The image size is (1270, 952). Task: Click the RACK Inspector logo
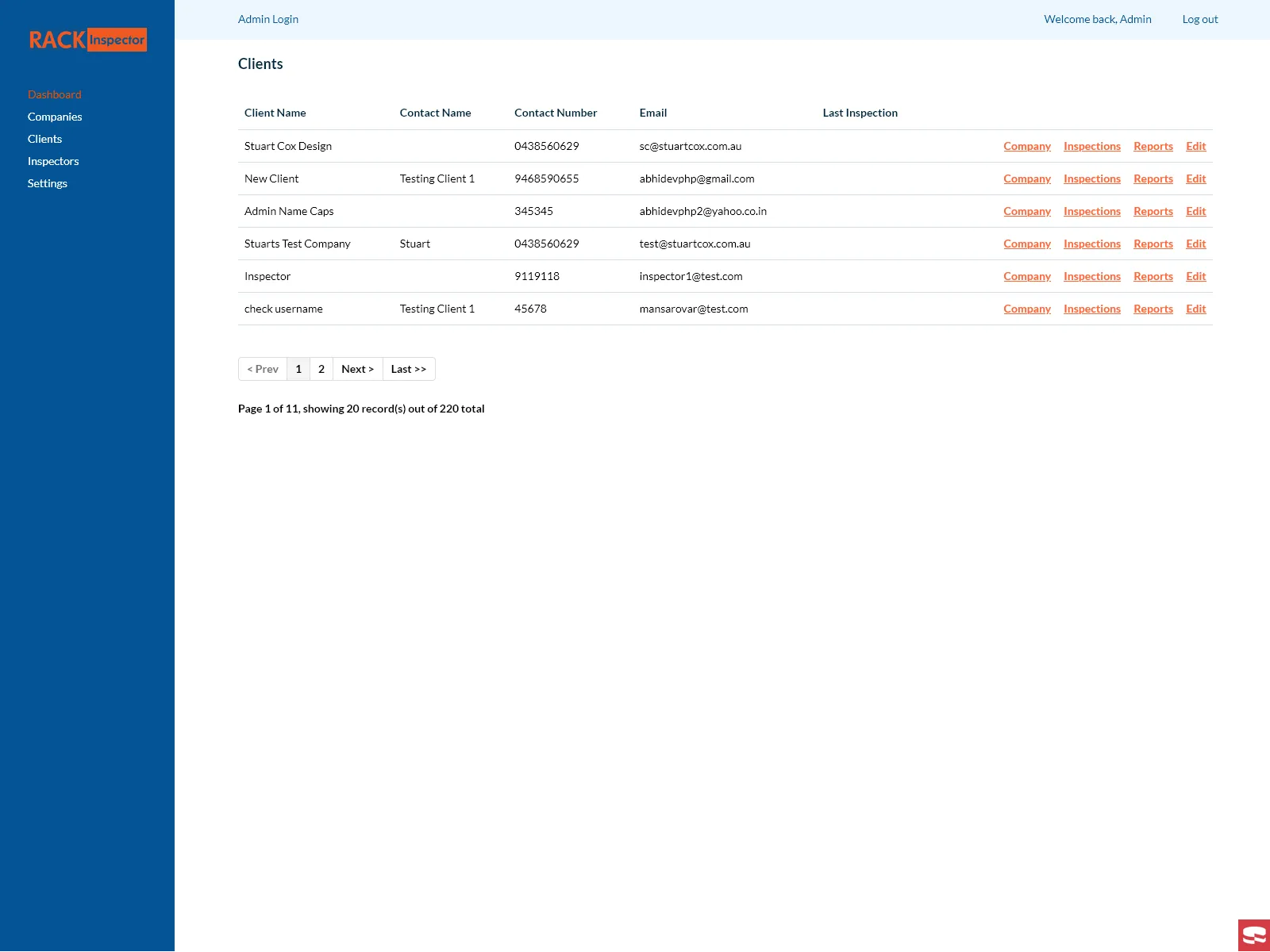87,40
